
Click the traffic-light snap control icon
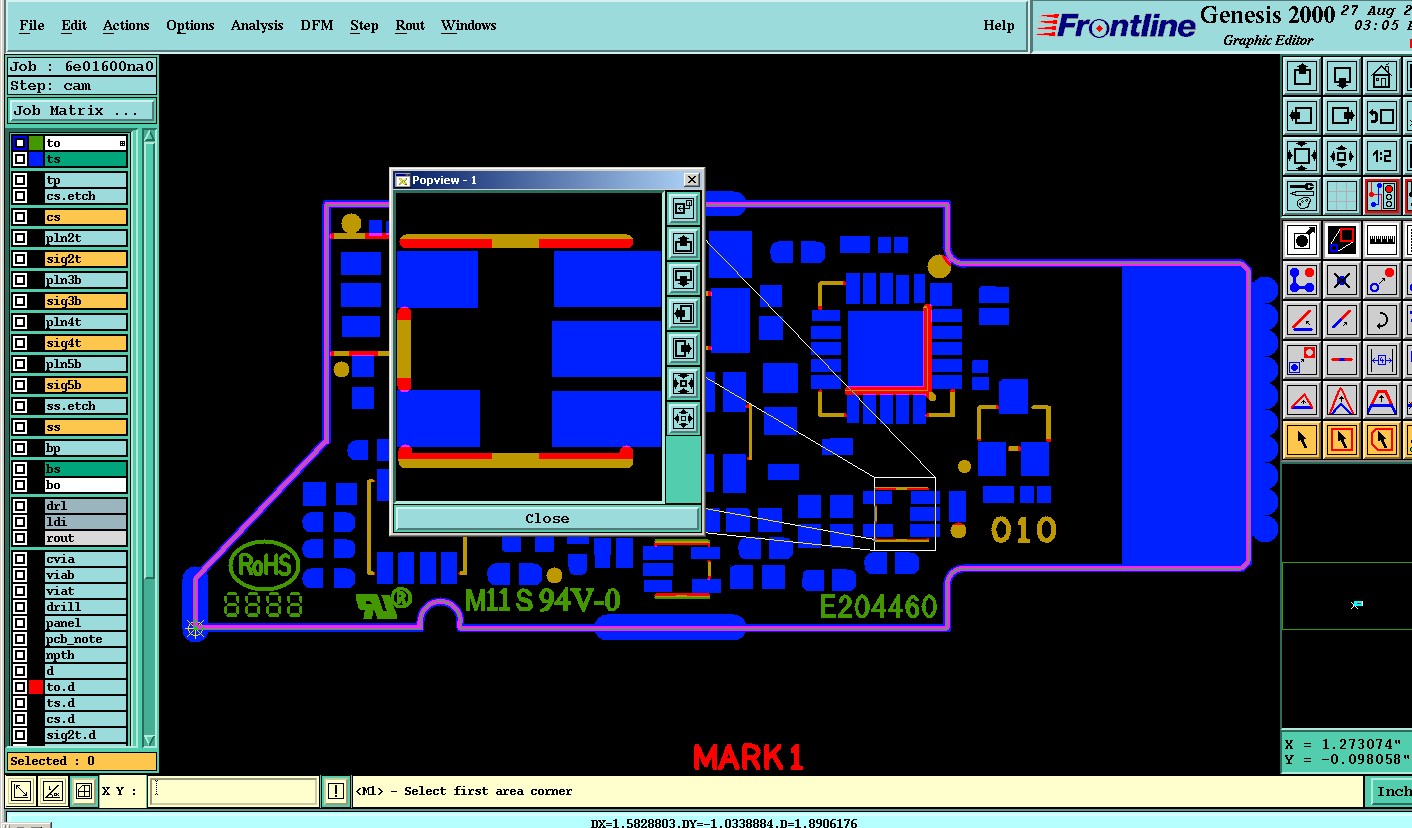coord(1381,196)
